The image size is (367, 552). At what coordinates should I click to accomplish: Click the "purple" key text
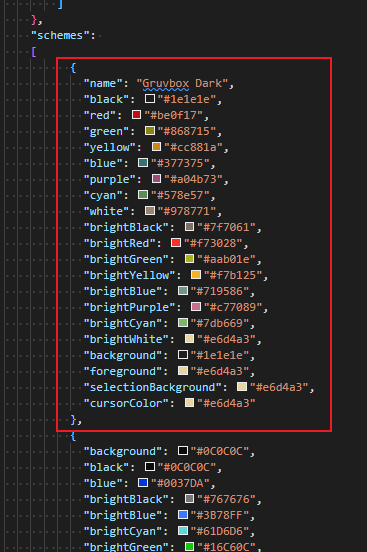pyautogui.click(x=110, y=180)
